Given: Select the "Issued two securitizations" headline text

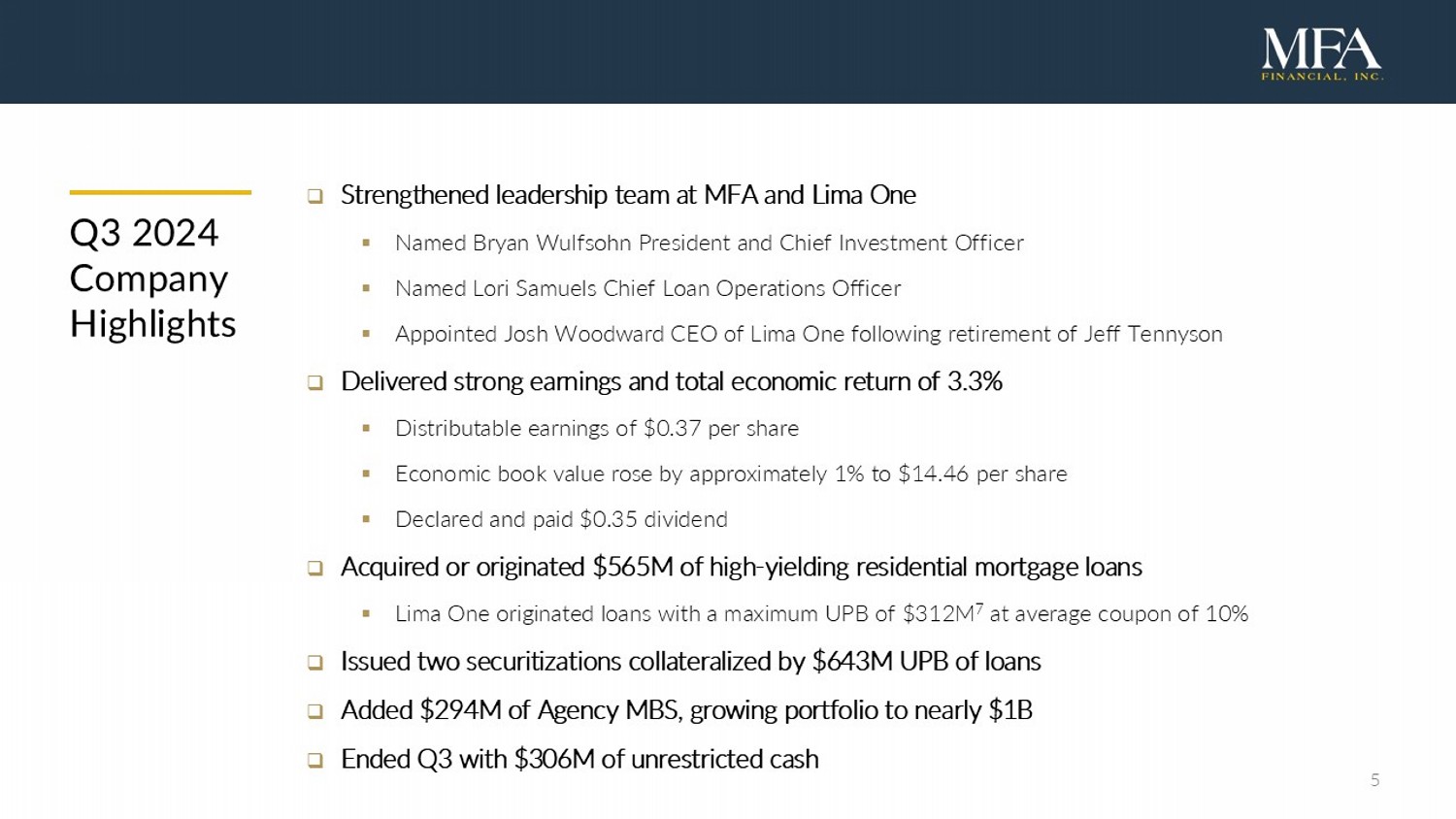Looking at the screenshot, I should click(x=690, y=662).
